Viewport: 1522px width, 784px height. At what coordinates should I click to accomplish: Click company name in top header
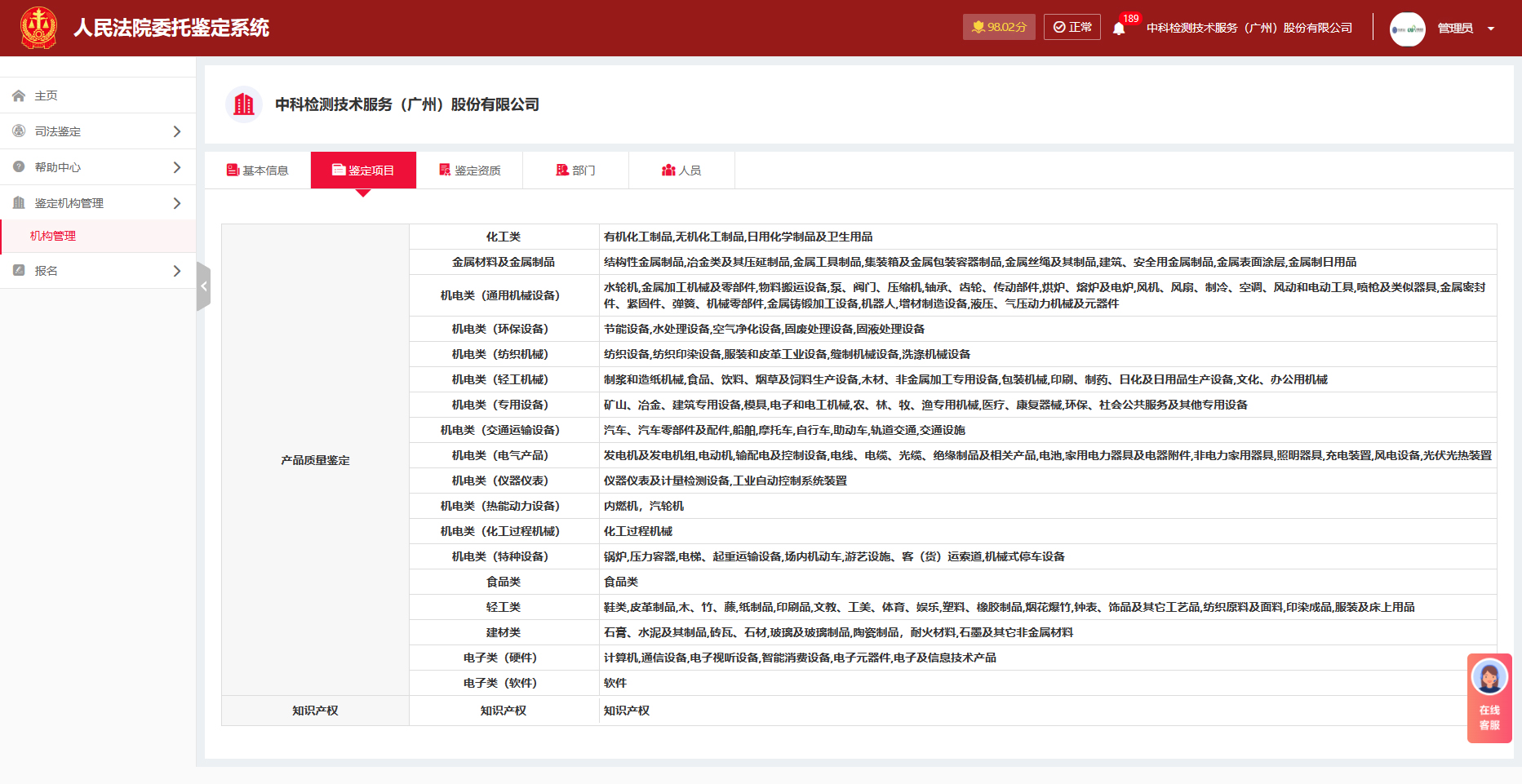(x=1249, y=28)
